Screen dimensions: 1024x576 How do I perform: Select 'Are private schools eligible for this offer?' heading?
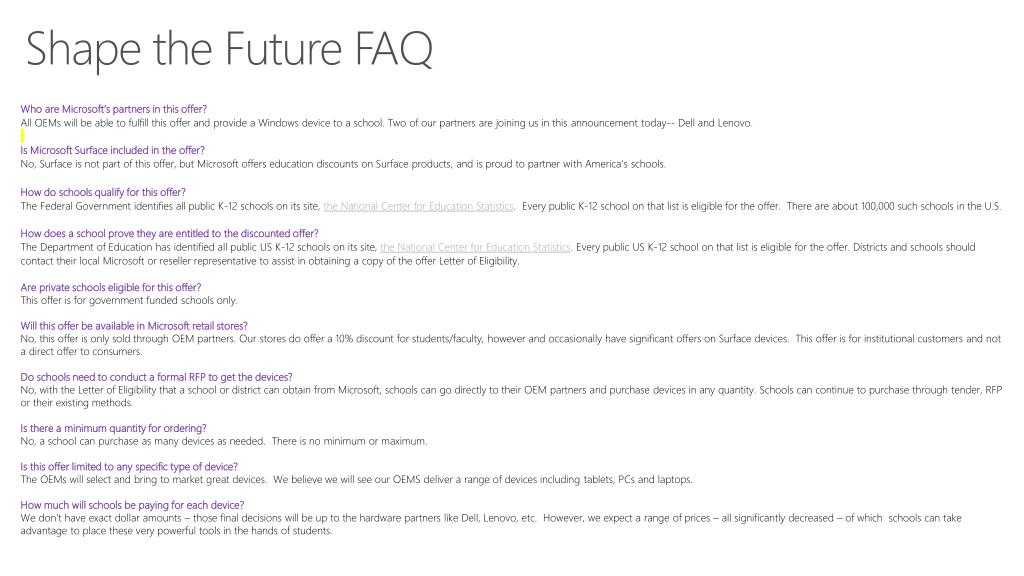pyautogui.click(x=111, y=287)
